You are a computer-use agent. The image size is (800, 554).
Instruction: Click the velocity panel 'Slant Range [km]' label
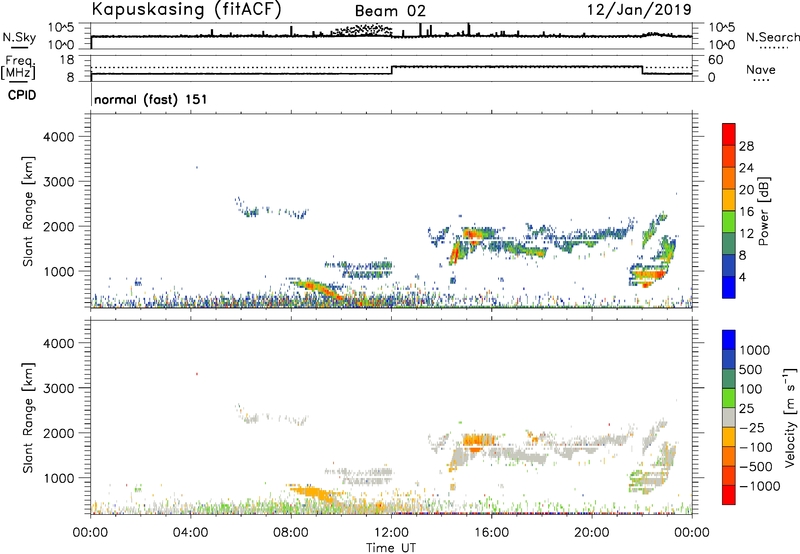tap(28, 418)
